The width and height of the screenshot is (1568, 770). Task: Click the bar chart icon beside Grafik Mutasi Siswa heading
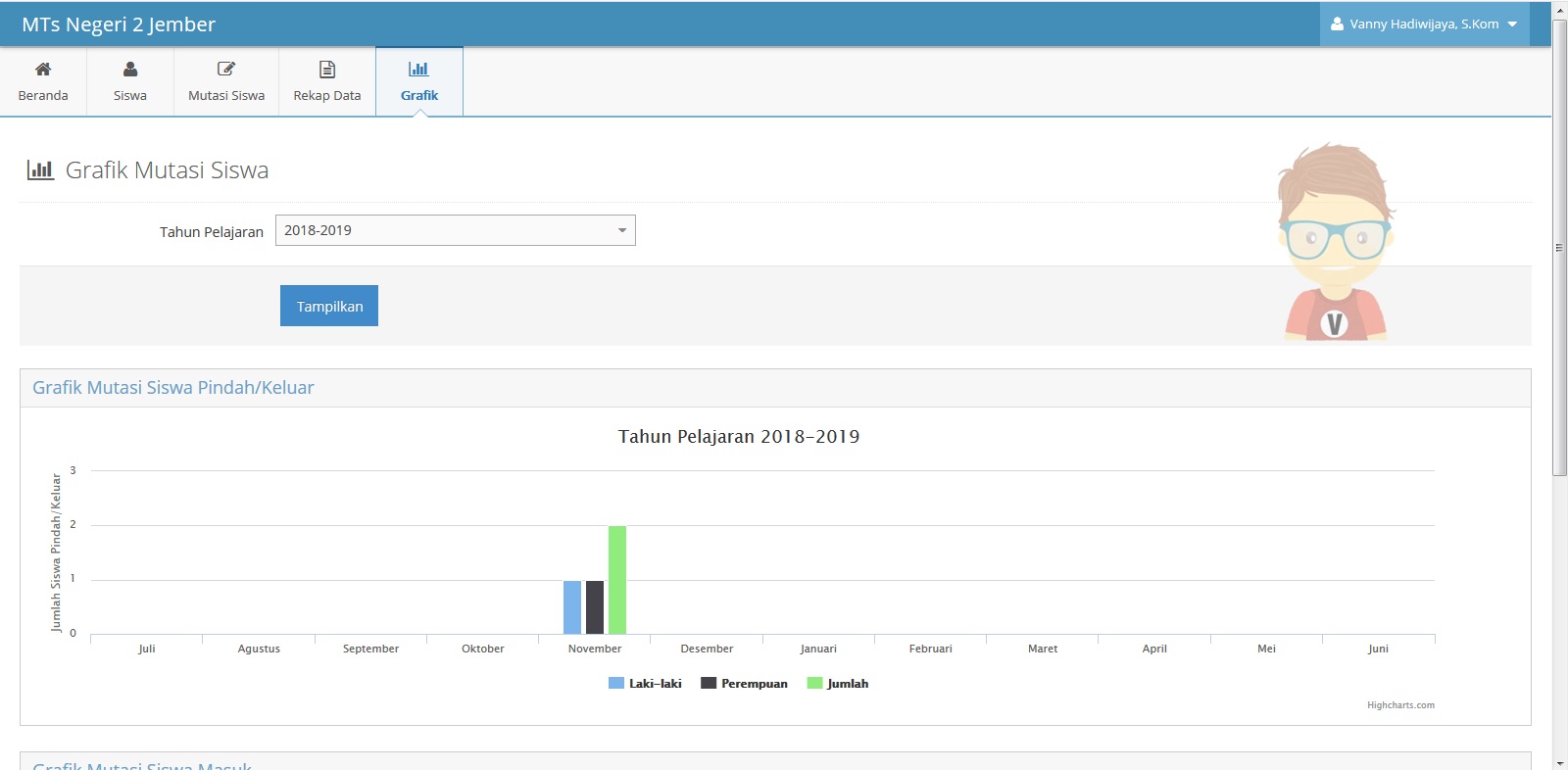pos(40,169)
